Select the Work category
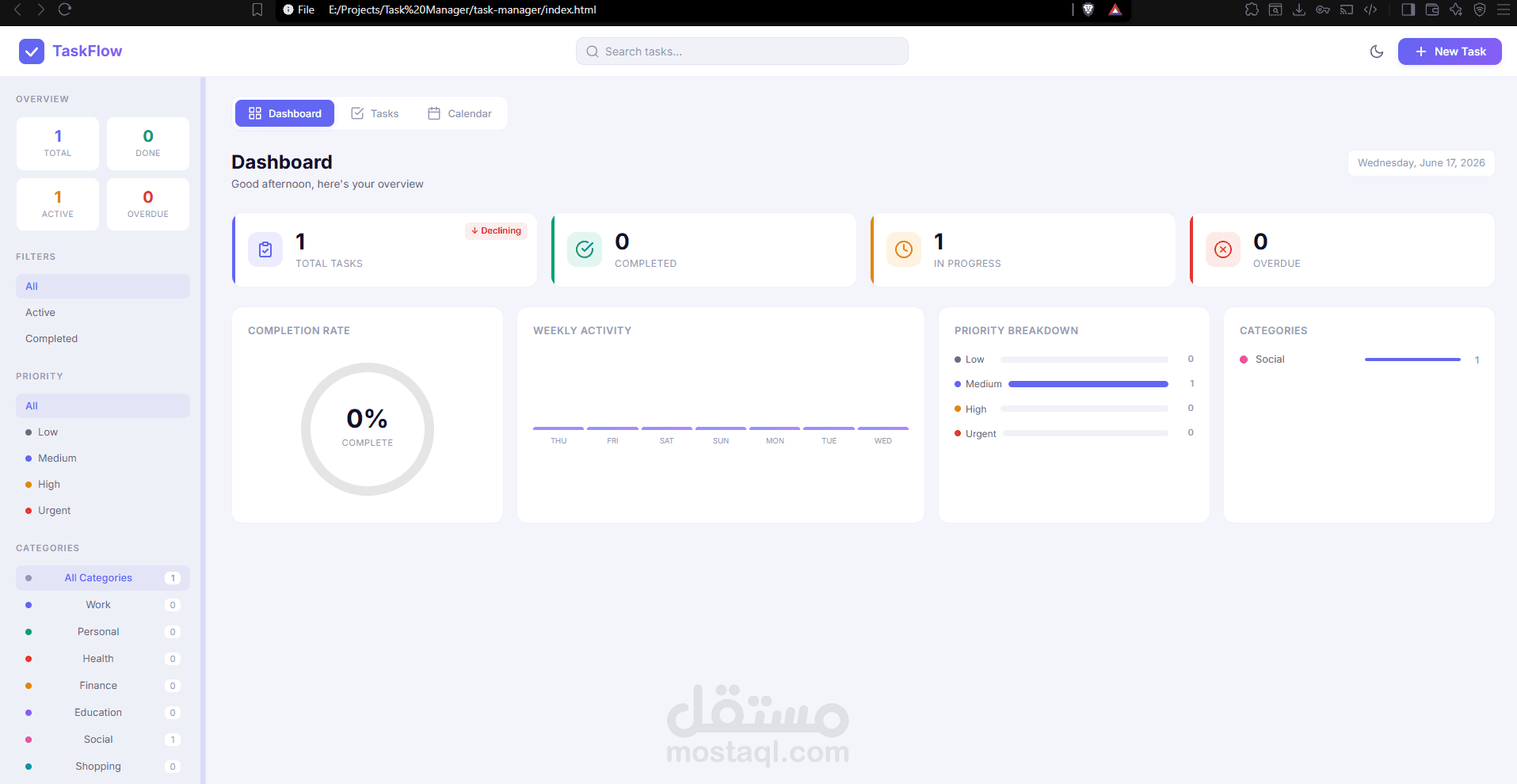The image size is (1517, 784). 103,605
